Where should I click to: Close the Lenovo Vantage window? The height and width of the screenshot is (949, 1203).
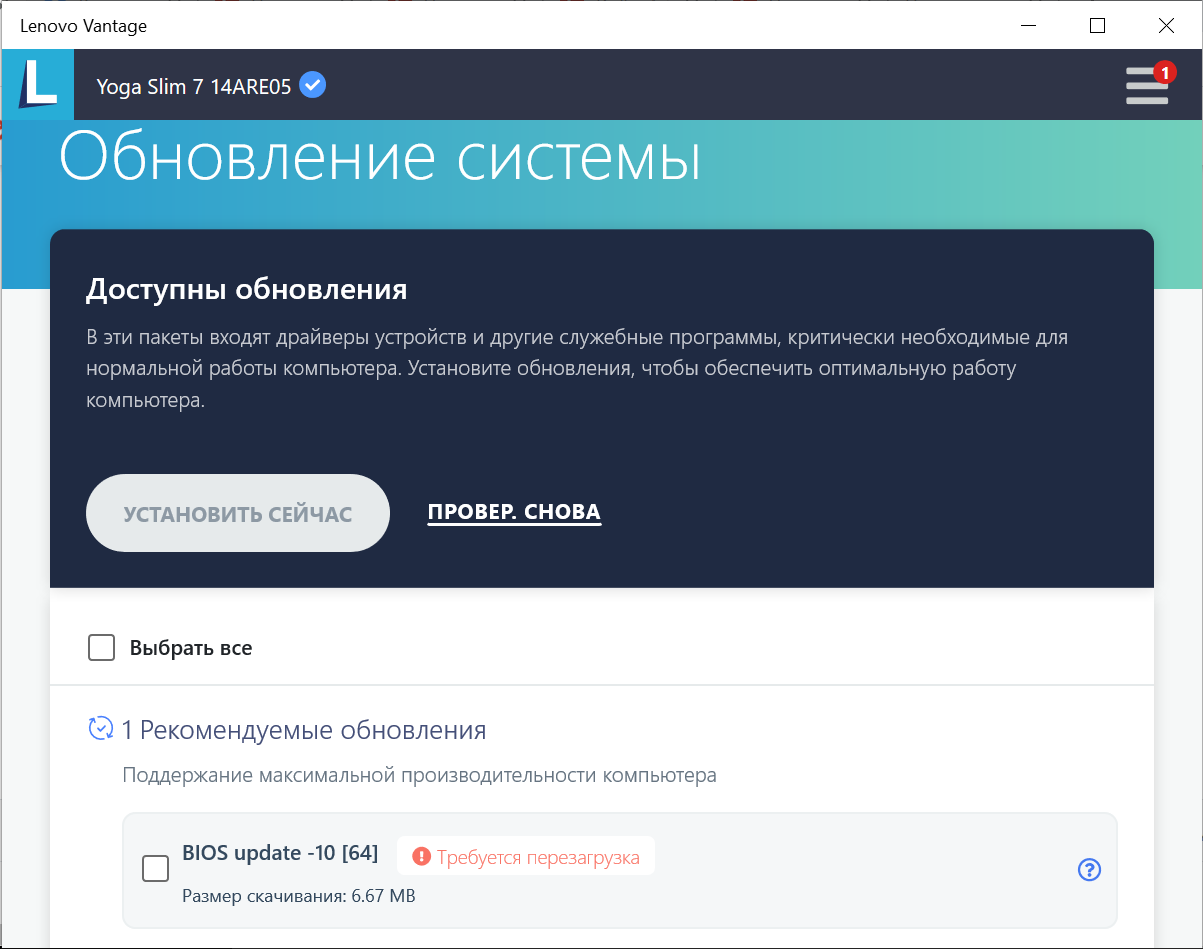[x=1167, y=25]
